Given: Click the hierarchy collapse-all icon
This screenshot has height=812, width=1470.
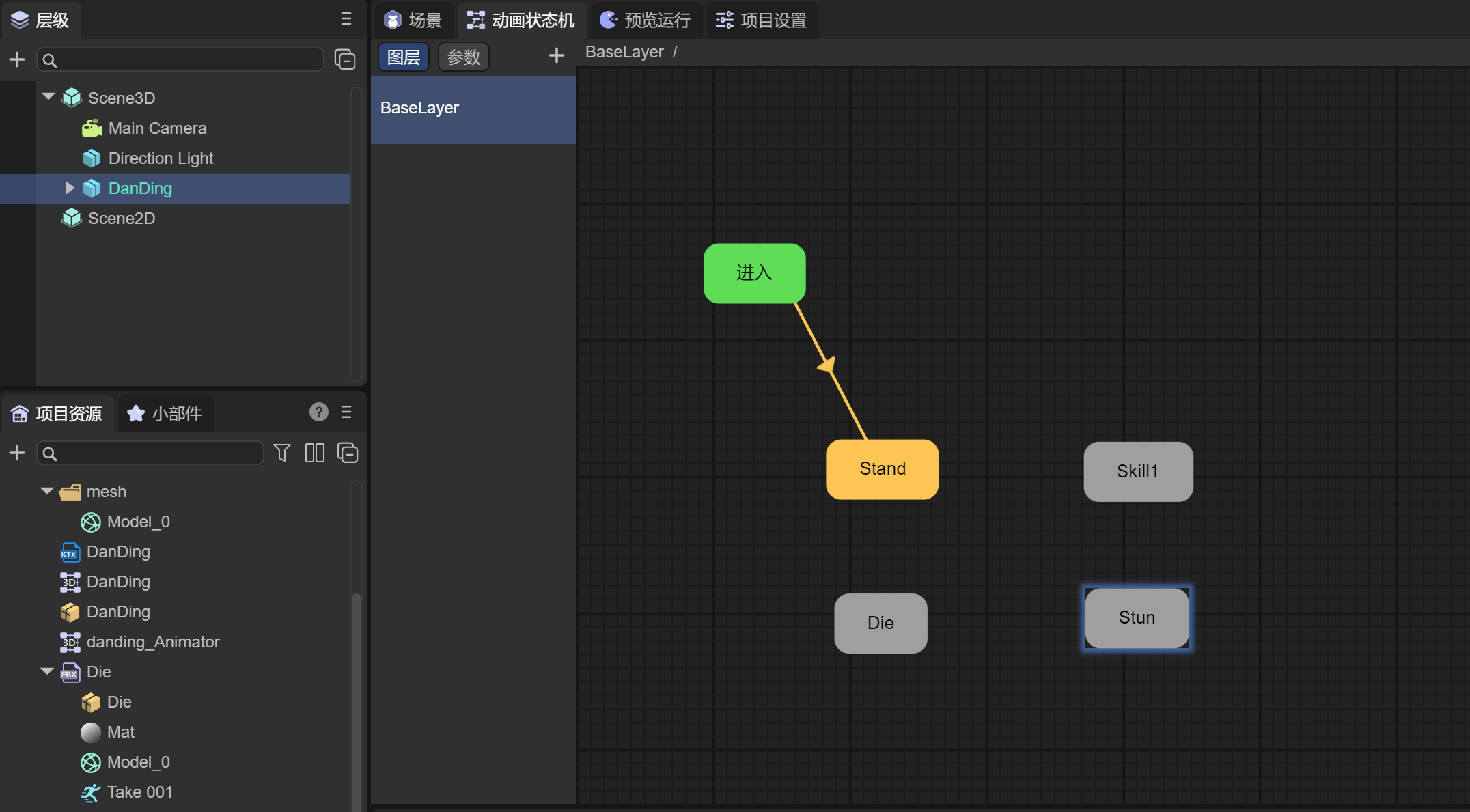Looking at the screenshot, I should 345,60.
